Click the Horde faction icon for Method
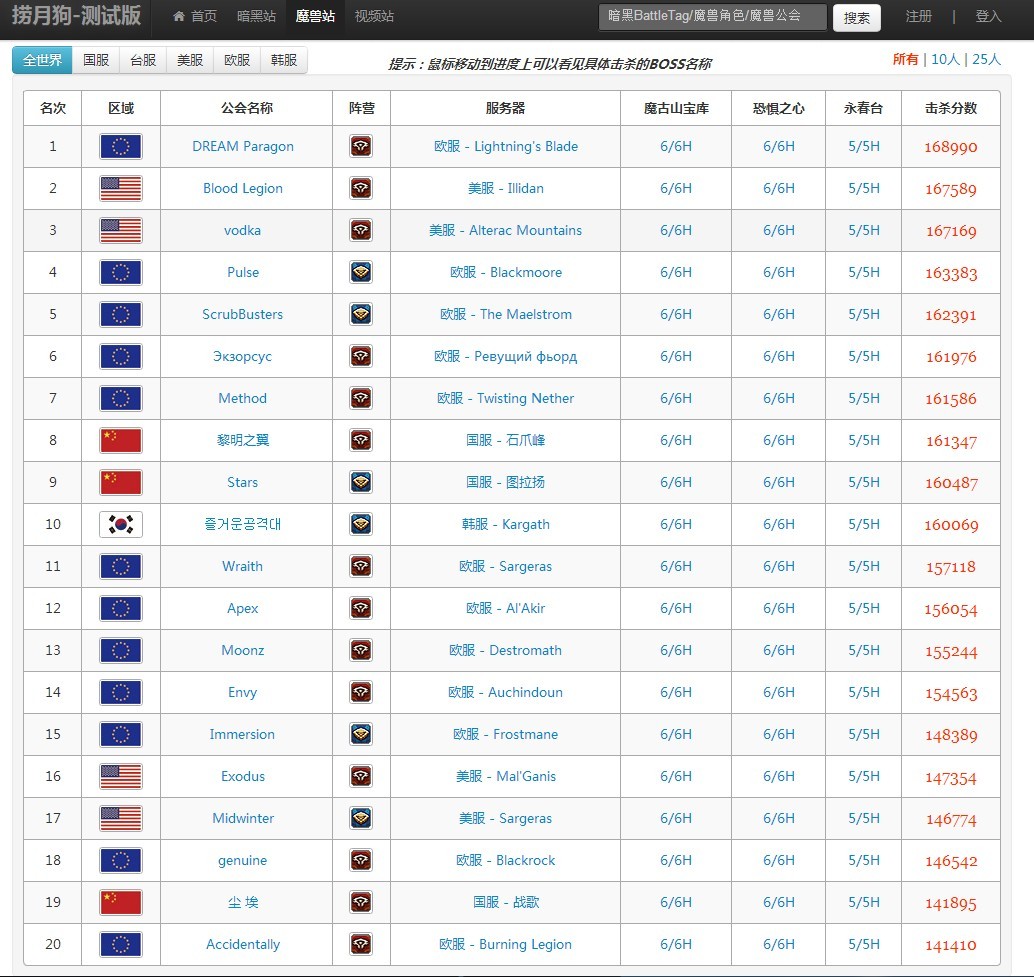Screen dimensions: 1034x977 (361, 399)
